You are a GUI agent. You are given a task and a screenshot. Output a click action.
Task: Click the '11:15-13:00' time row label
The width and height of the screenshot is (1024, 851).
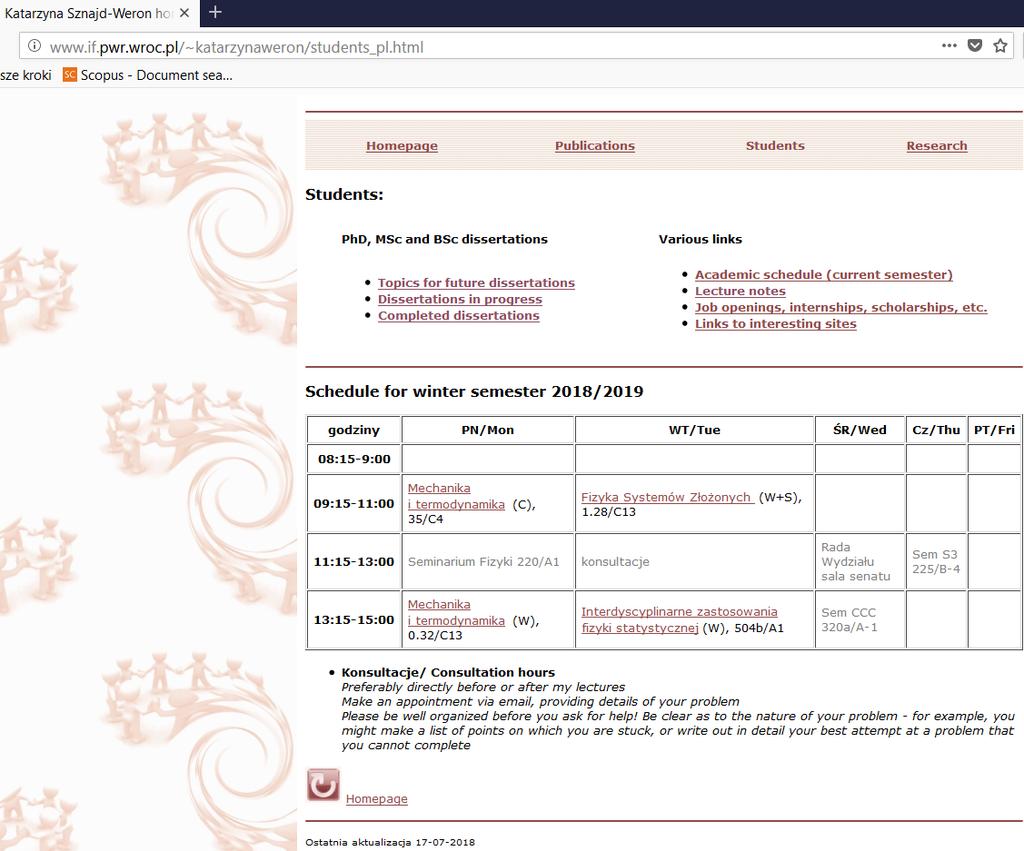click(354, 562)
